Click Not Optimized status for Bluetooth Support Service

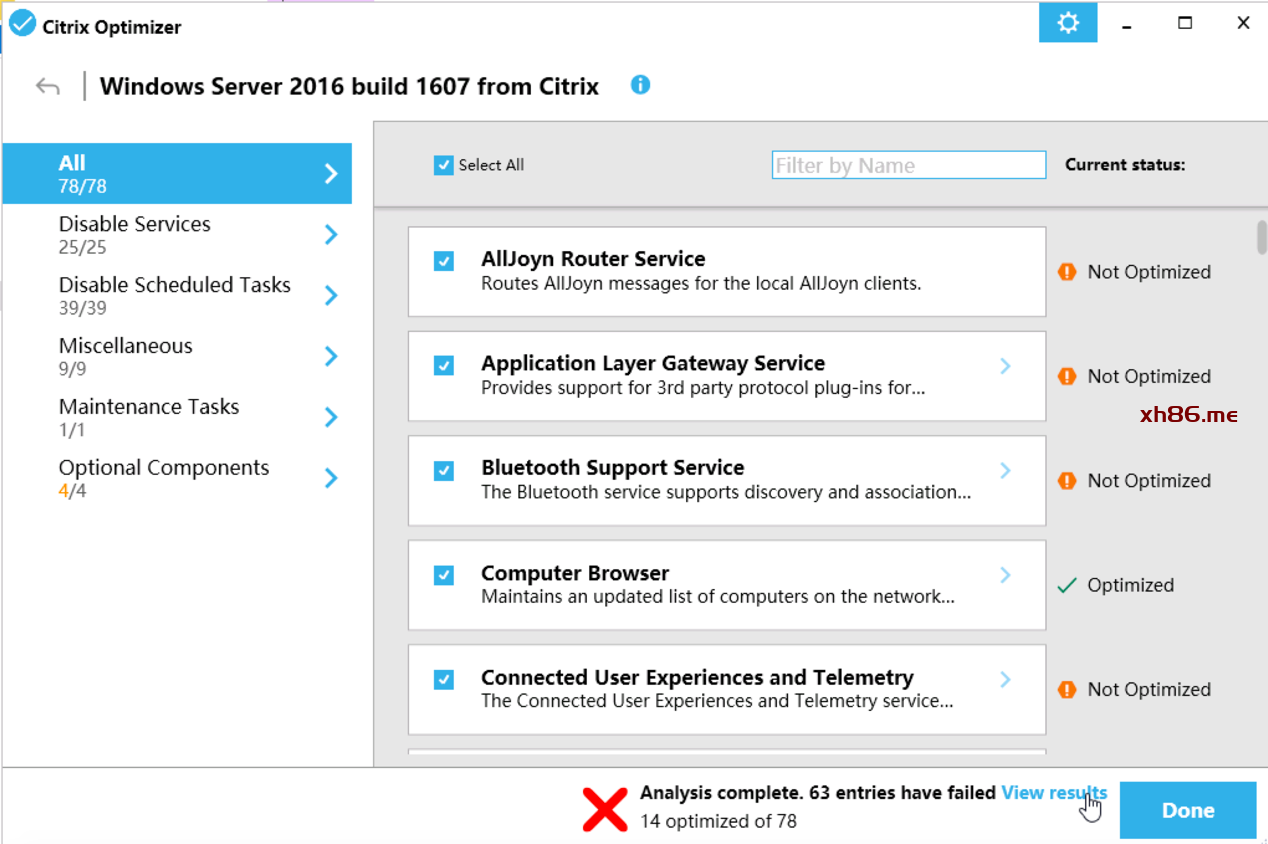tap(1149, 481)
